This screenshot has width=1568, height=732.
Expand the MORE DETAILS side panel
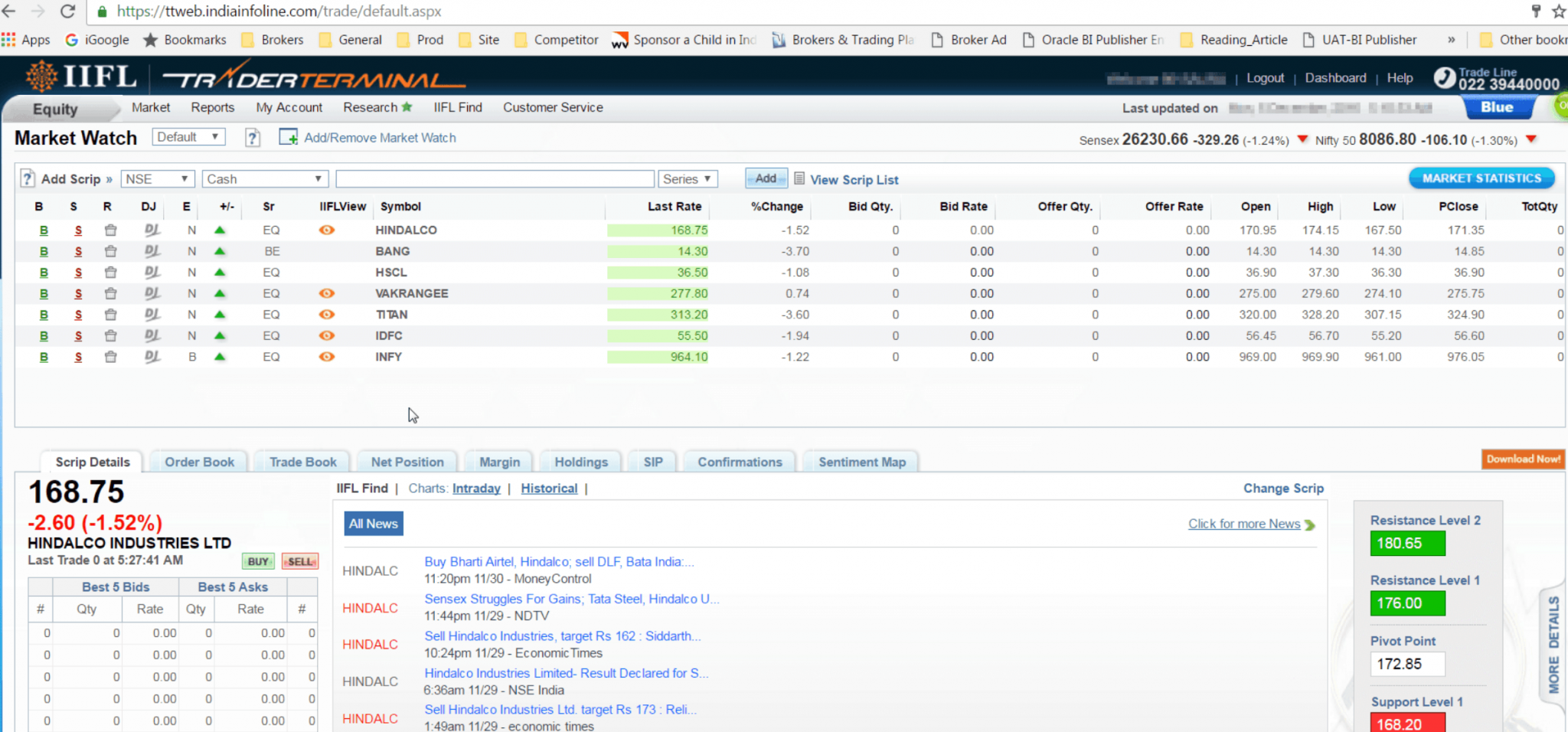coord(1553,645)
